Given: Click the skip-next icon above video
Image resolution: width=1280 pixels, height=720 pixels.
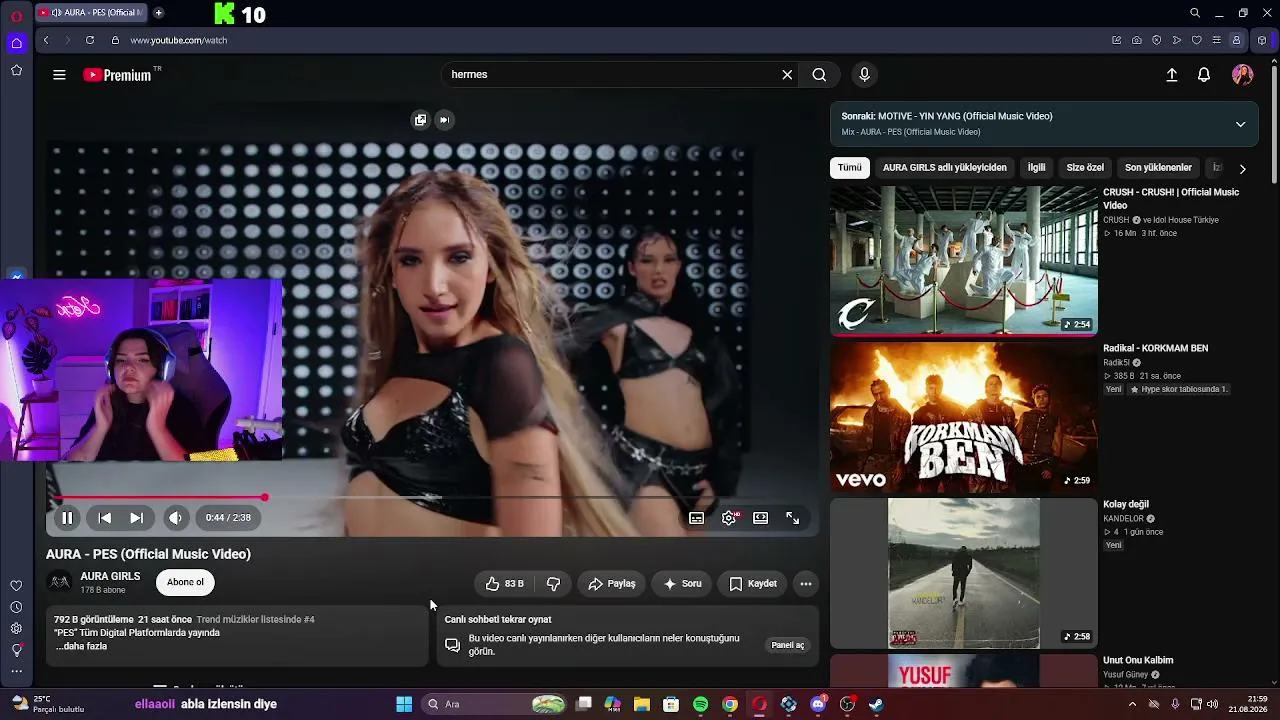Looking at the screenshot, I should point(444,120).
